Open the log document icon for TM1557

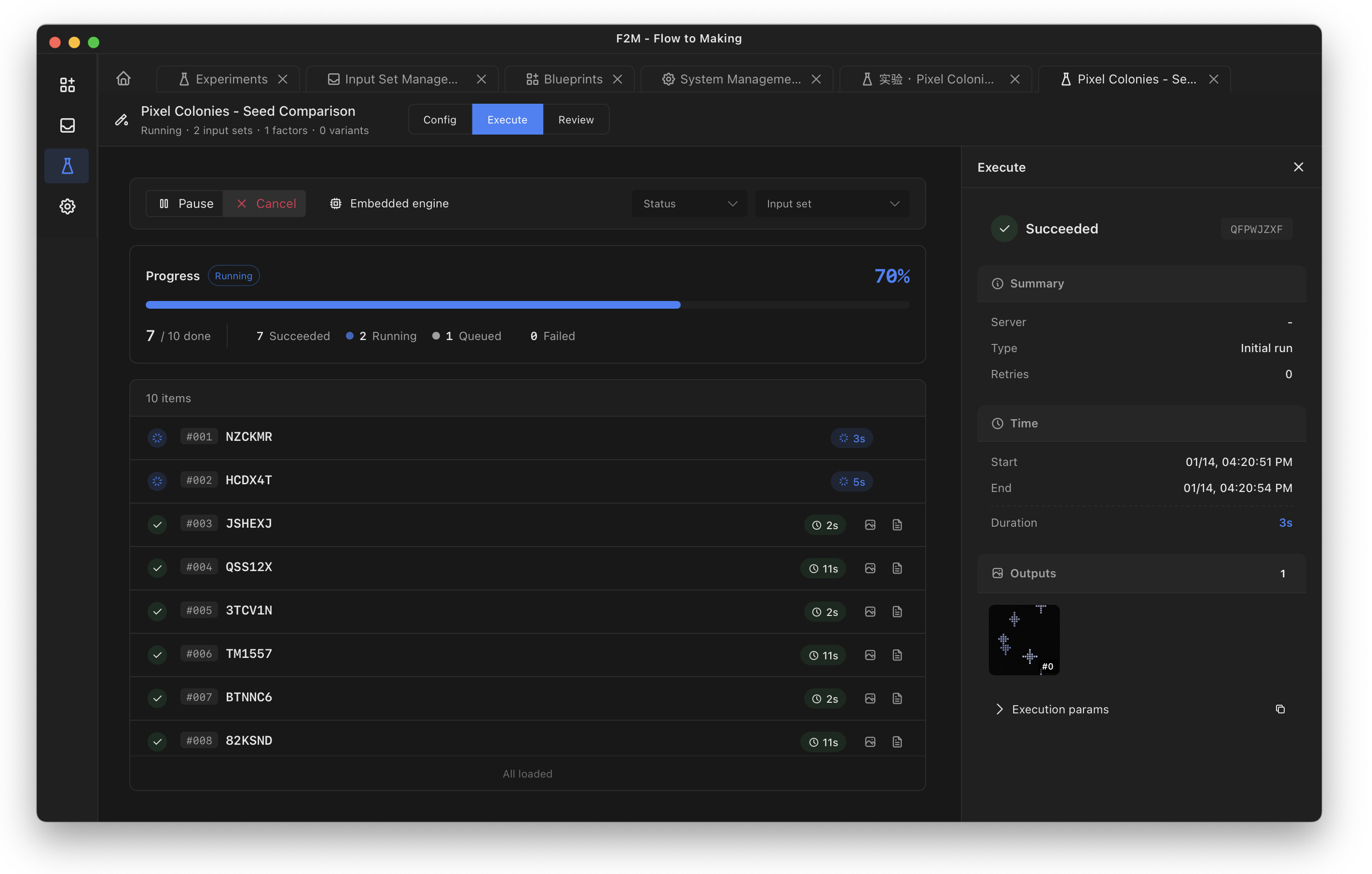click(x=897, y=655)
